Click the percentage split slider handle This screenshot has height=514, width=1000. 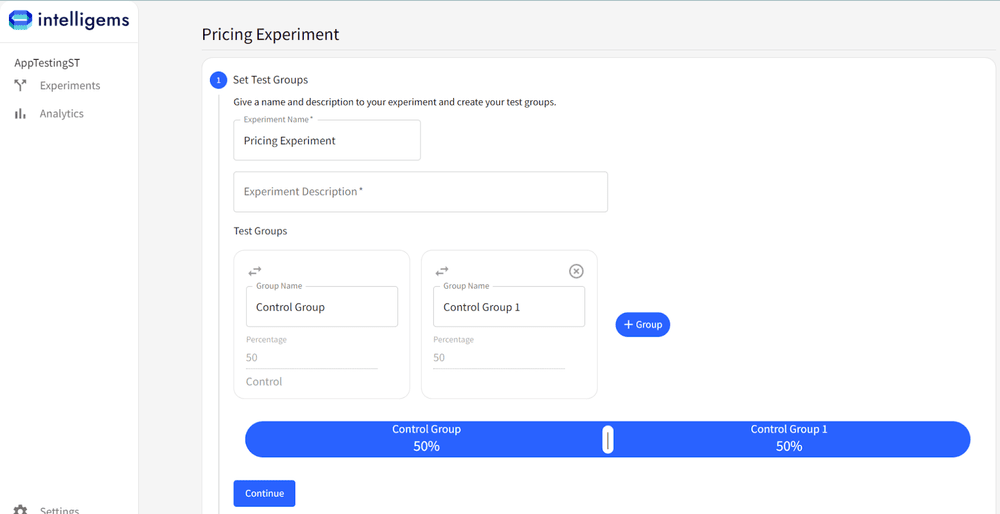(608, 439)
